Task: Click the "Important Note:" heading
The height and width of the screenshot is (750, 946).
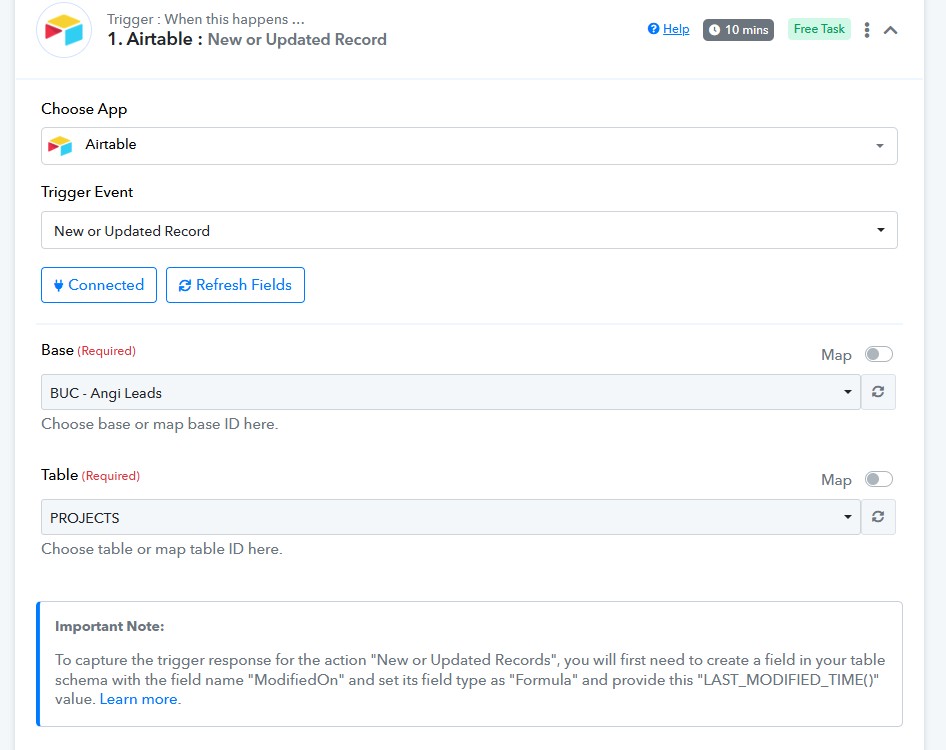Action: point(109,626)
